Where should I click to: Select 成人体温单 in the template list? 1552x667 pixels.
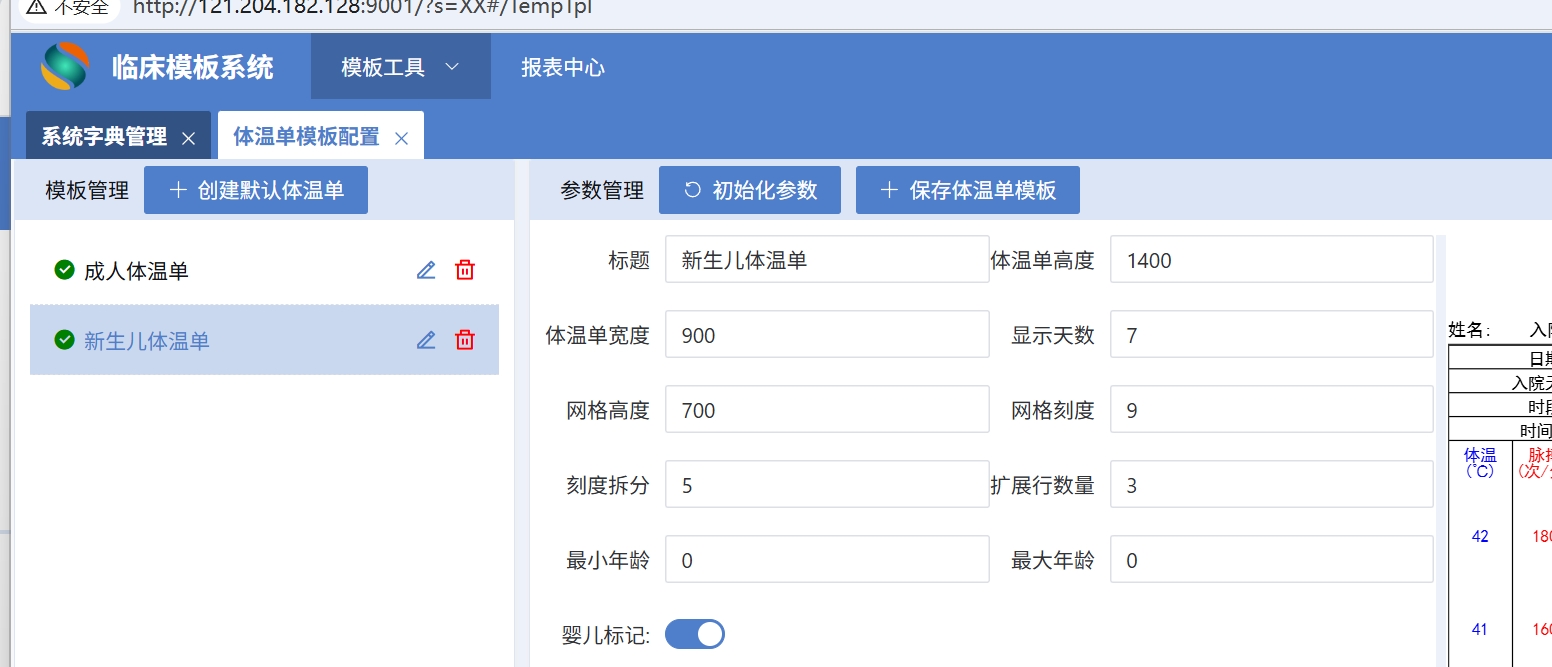click(136, 271)
